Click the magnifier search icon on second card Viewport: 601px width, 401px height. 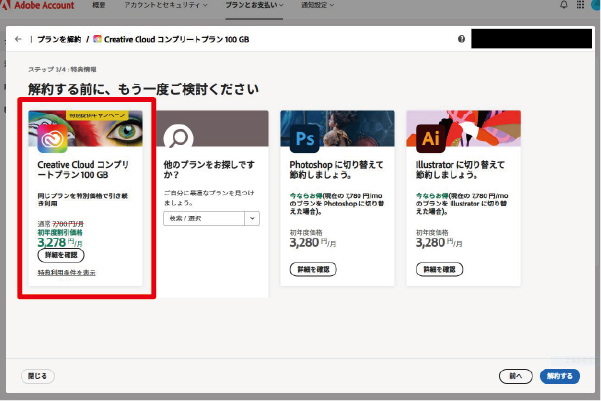(x=178, y=138)
